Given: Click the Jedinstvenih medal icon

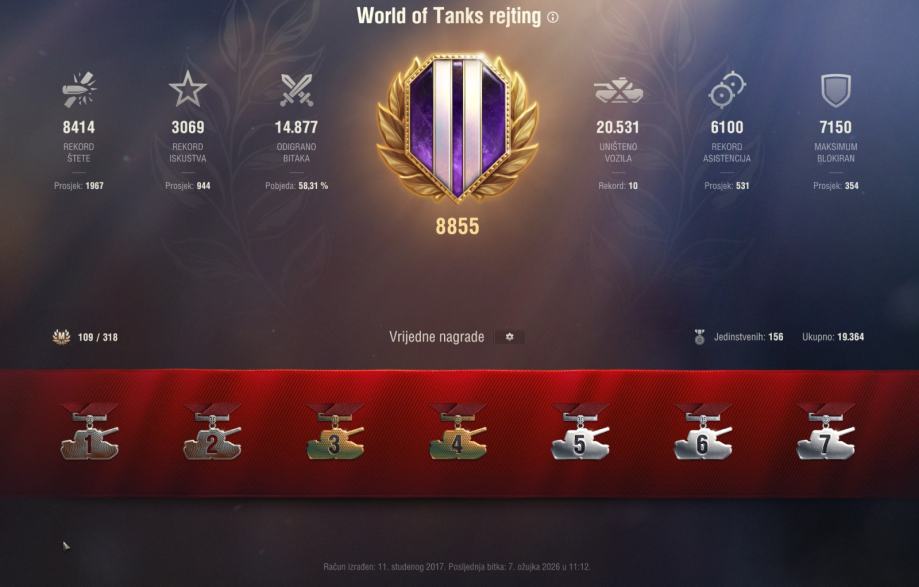Looking at the screenshot, I should [x=699, y=337].
